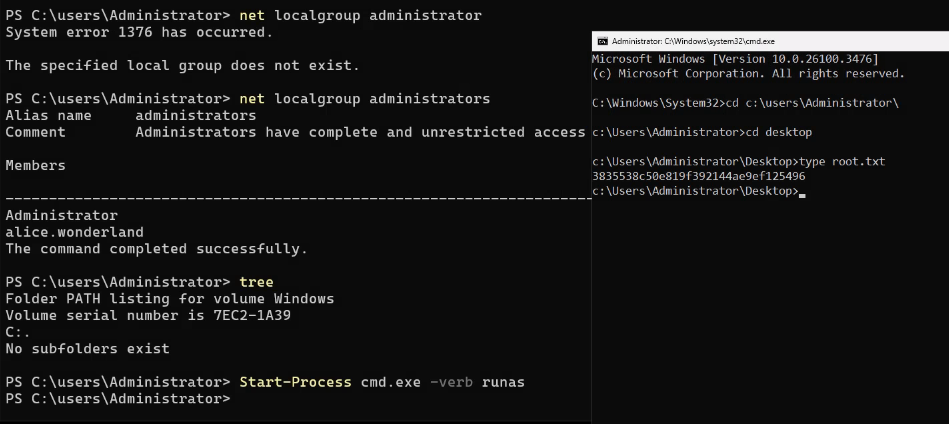Click the 'tree' command in PowerShell
This screenshot has height=424, width=949.
click(256, 282)
